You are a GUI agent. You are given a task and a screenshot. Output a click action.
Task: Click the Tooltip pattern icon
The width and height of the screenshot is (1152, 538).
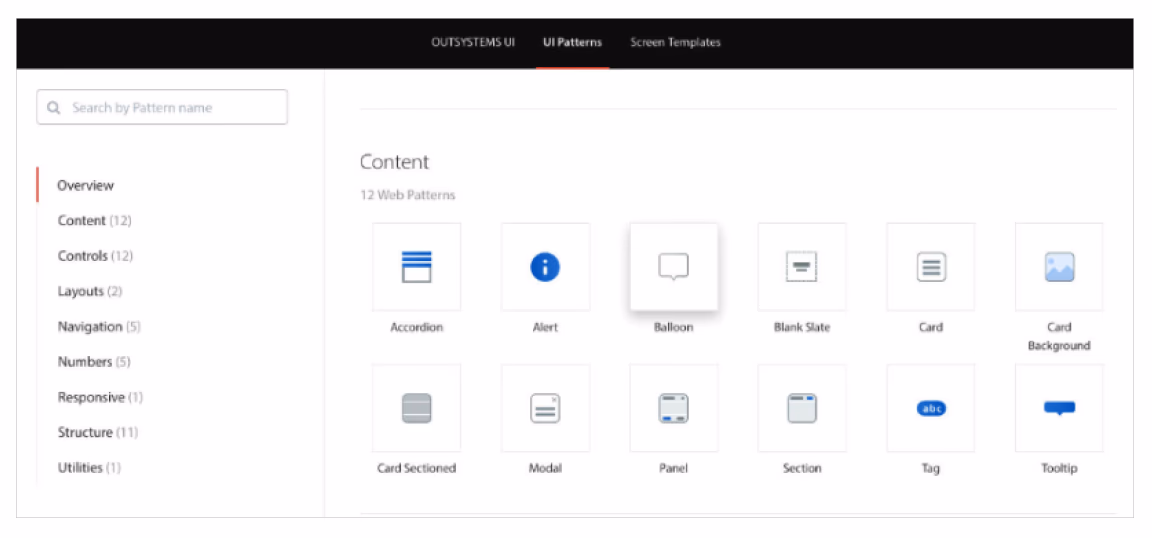click(x=1059, y=408)
